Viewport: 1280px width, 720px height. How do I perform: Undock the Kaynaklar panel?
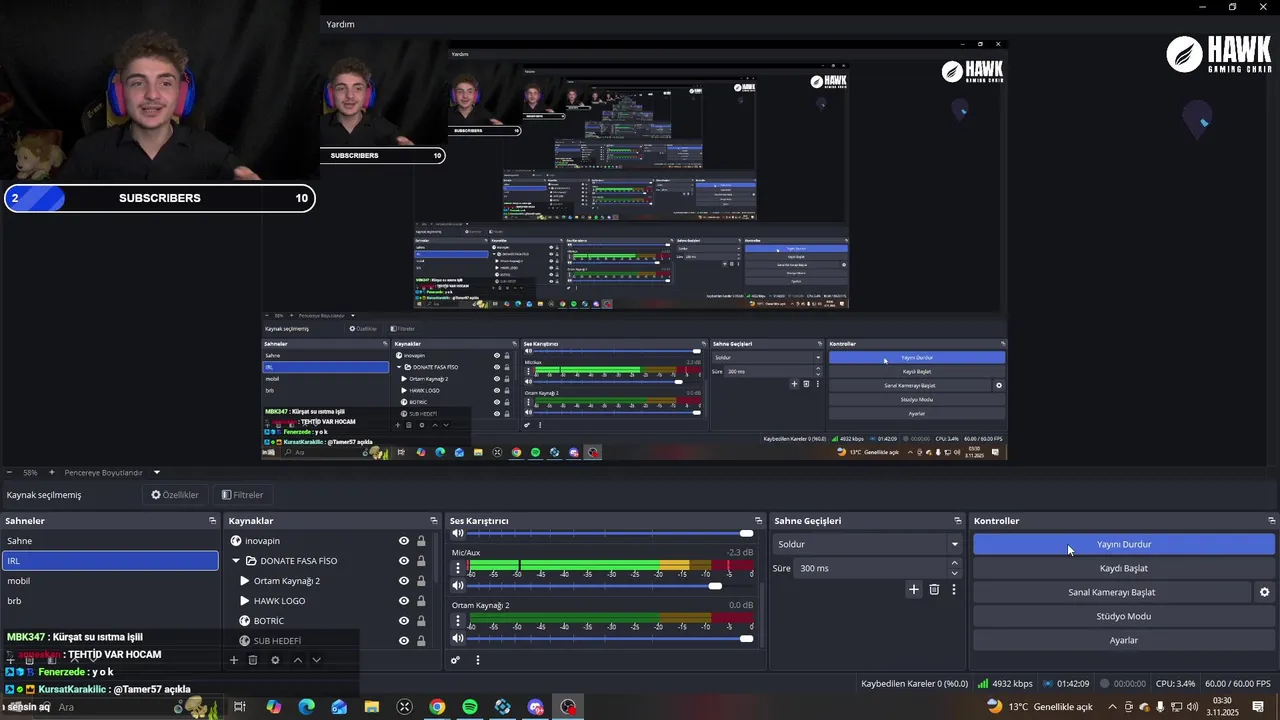[434, 521]
